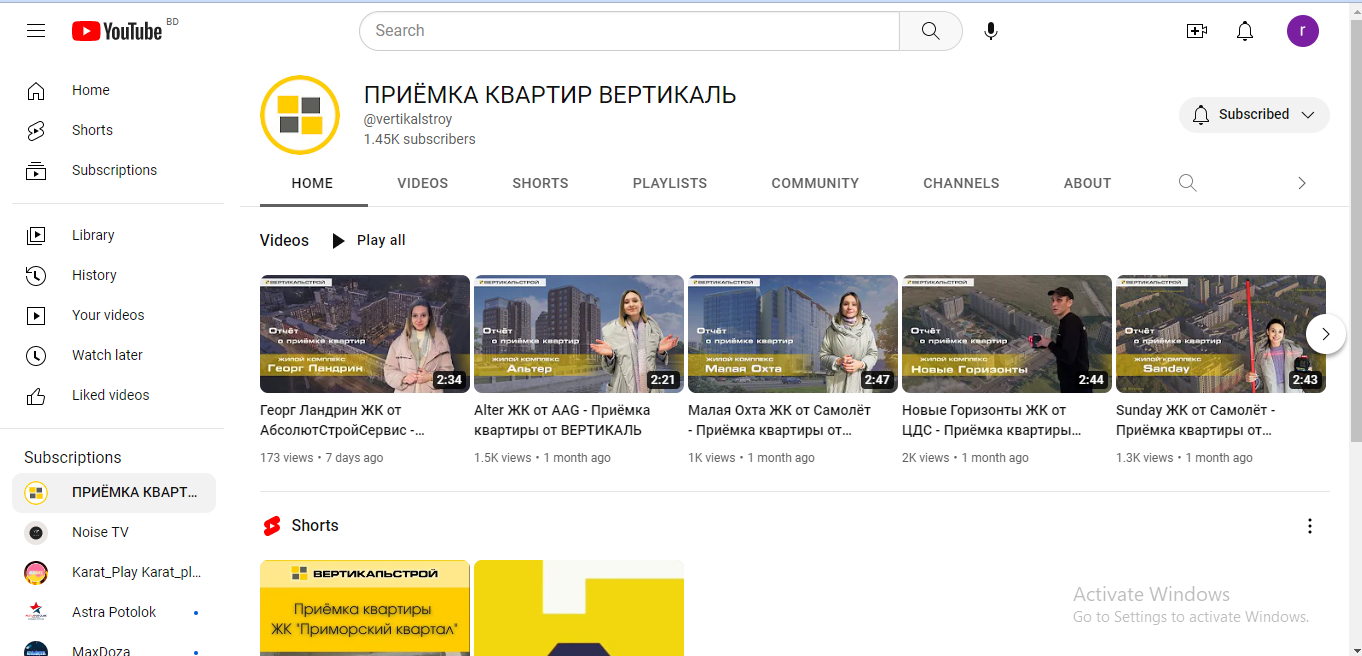The image size is (1362, 656).
Task: Open ПРИЁМКА КВАРТ… subscription entry
Action: (114, 493)
